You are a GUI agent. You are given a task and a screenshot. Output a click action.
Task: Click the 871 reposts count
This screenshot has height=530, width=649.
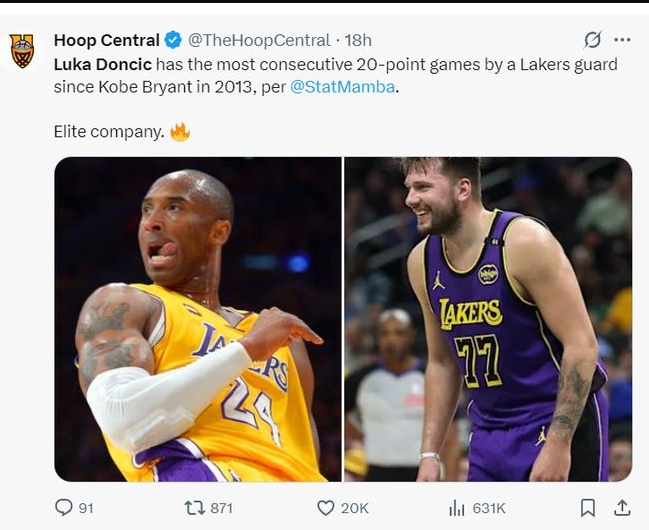click(x=222, y=508)
